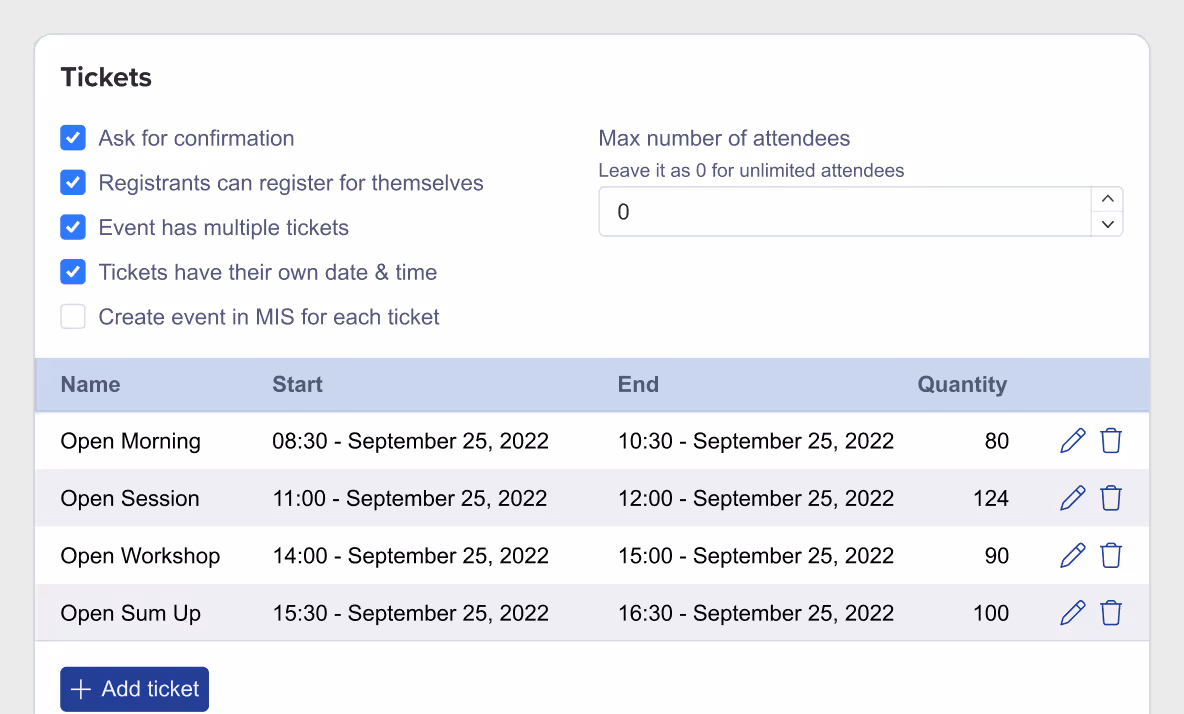Image resolution: width=1184 pixels, height=714 pixels.
Task: Edit the Open Sum Up ticket
Action: coord(1072,613)
